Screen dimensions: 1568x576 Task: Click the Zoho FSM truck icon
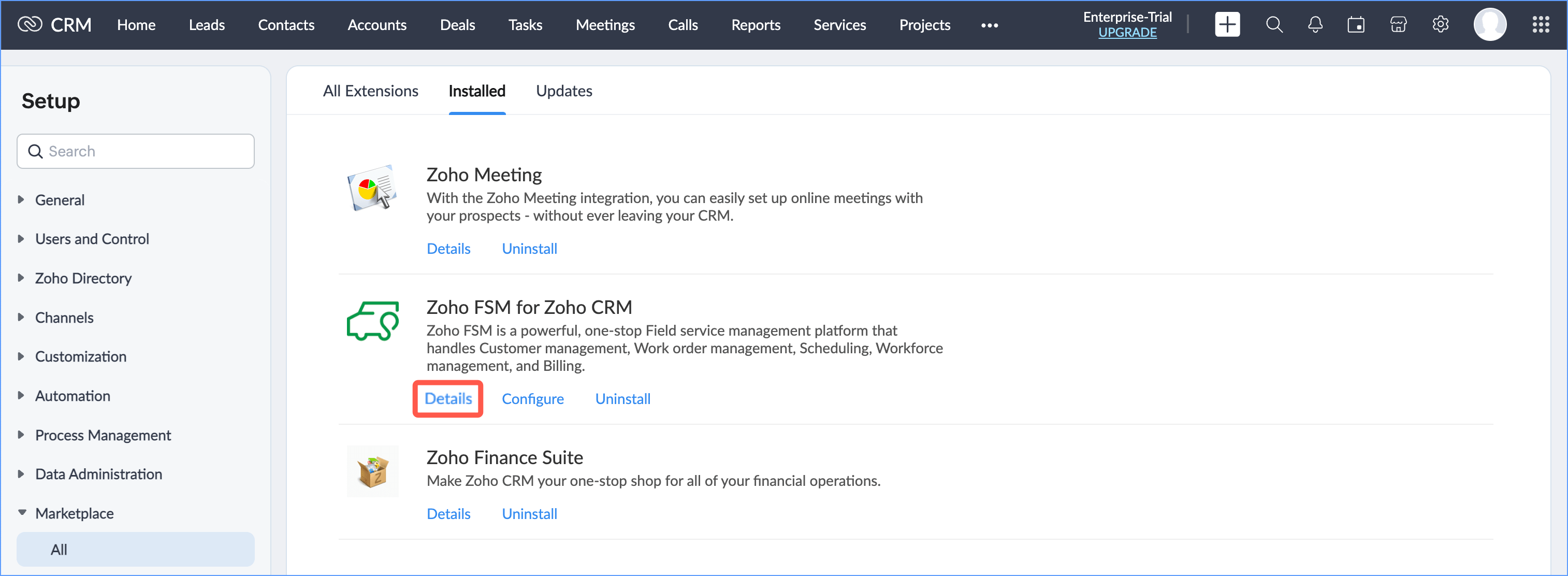[372, 321]
